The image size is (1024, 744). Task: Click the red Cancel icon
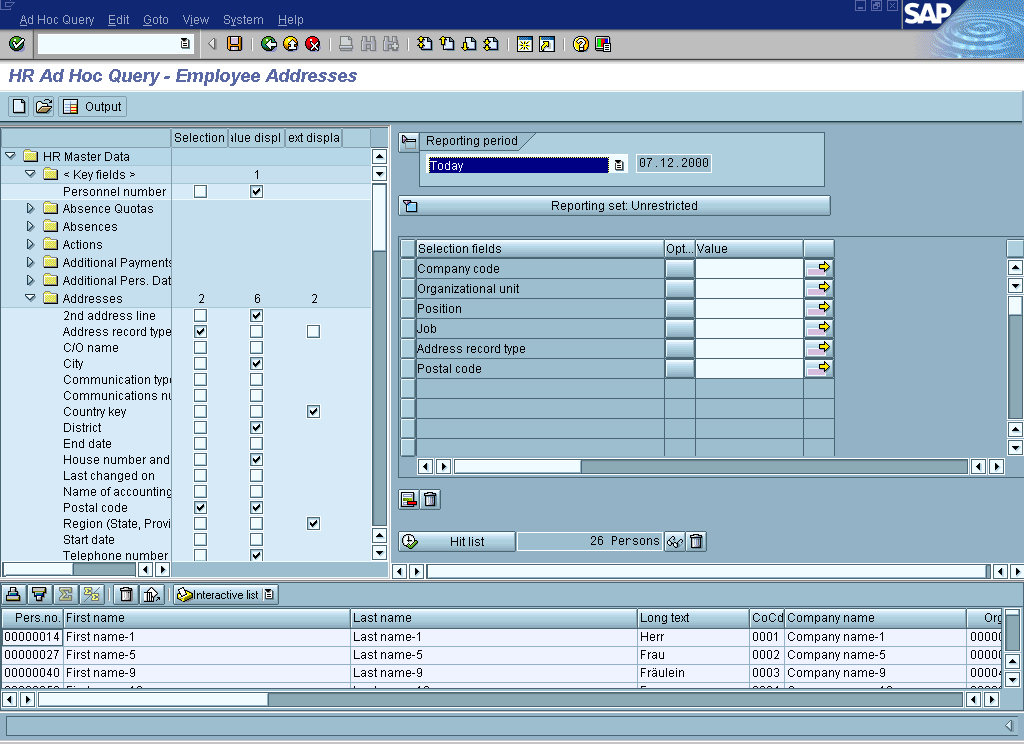coord(313,44)
